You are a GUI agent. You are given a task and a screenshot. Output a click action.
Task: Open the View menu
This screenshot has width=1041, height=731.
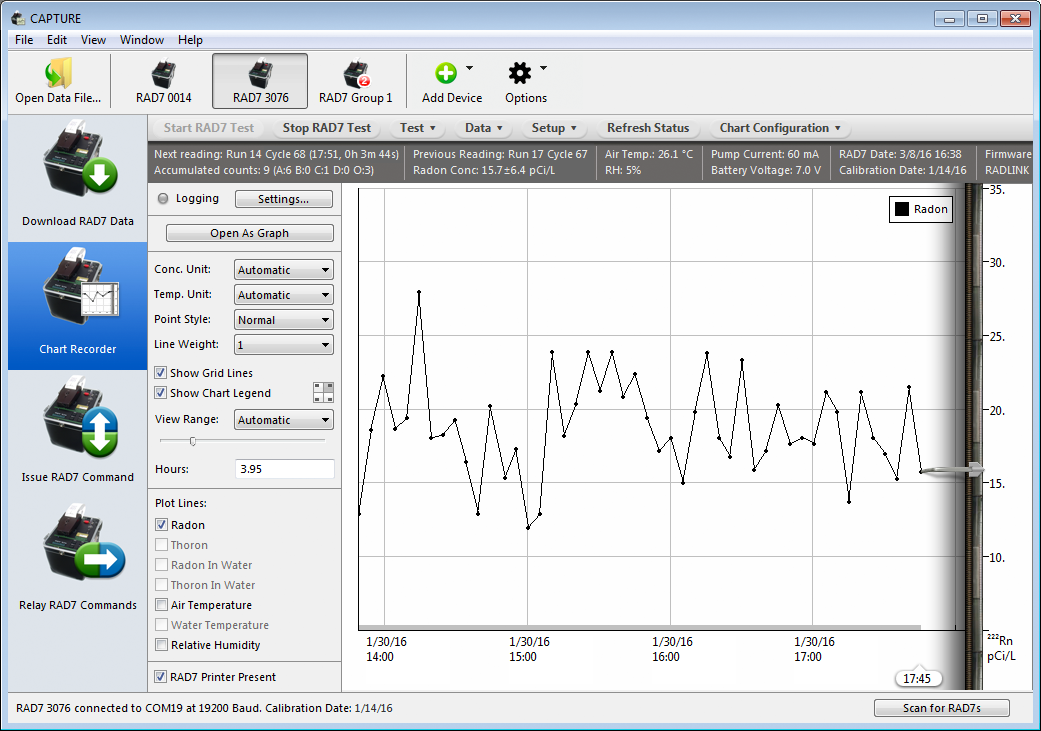pyautogui.click(x=93, y=40)
